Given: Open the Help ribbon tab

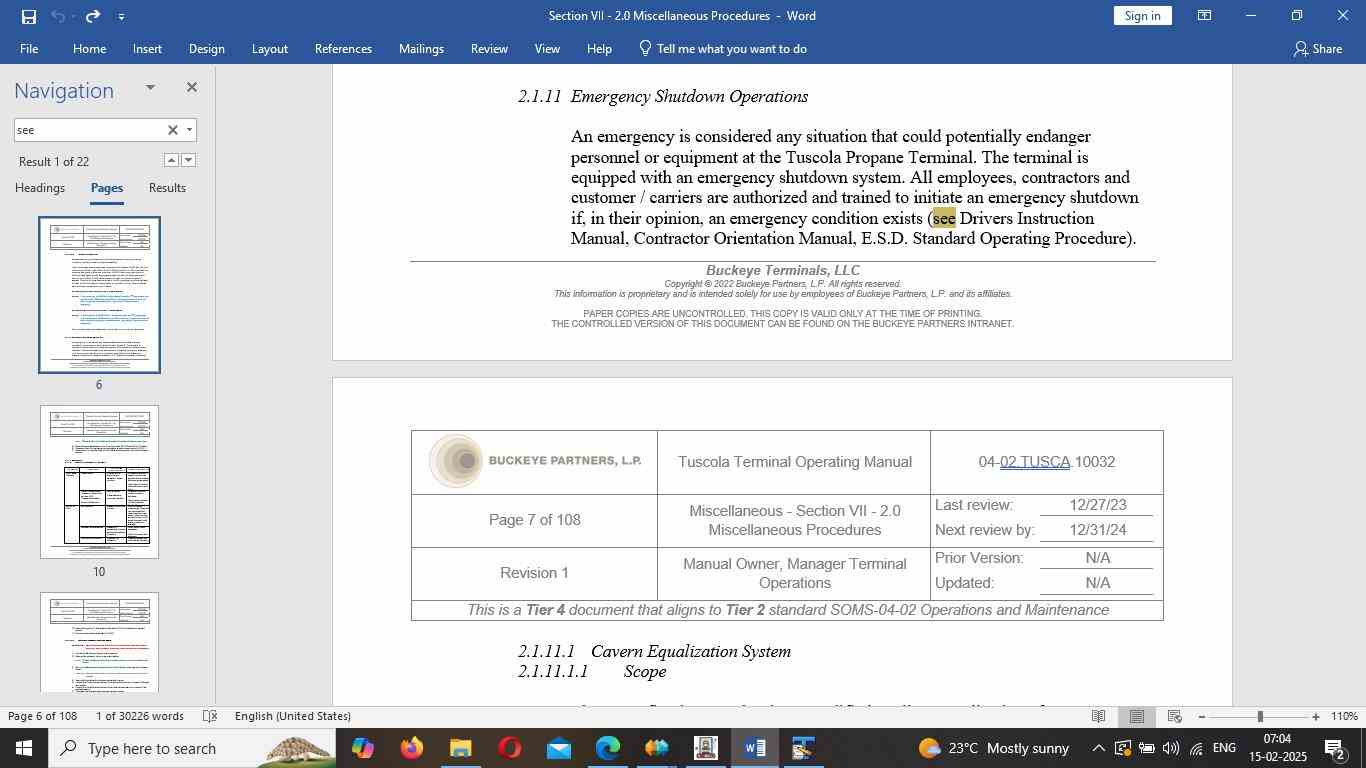Looking at the screenshot, I should pos(599,48).
